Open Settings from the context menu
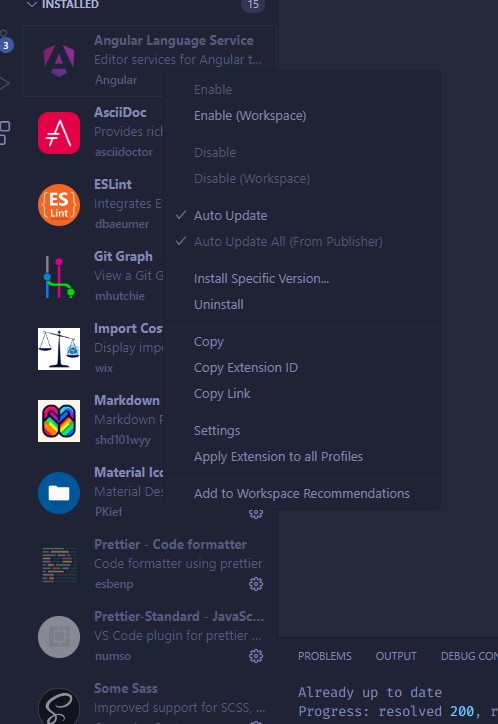Image resolution: width=498 pixels, height=724 pixels. [217, 430]
